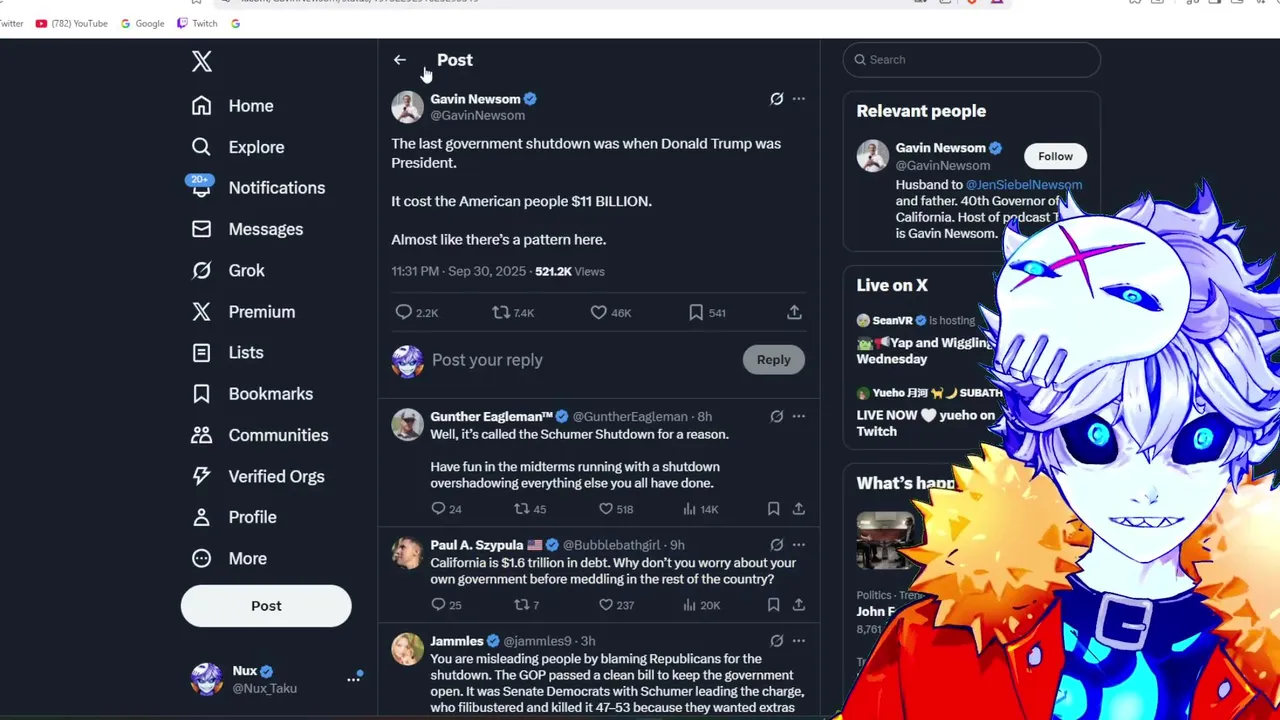Open the 2.2K replies comment icon
Image resolution: width=1280 pixels, height=720 pixels.
click(404, 313)
